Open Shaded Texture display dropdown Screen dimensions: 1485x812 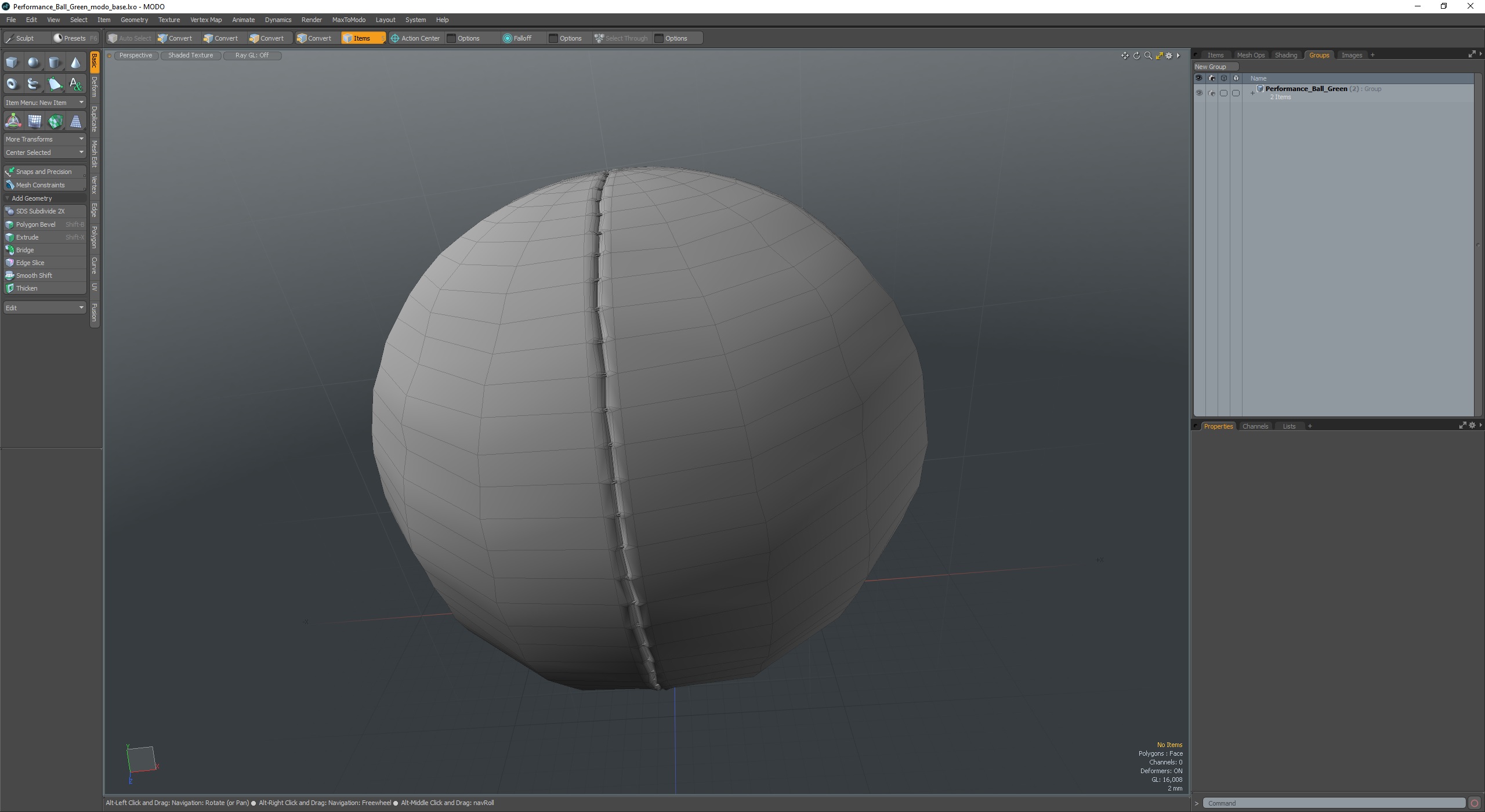[191, 56]
